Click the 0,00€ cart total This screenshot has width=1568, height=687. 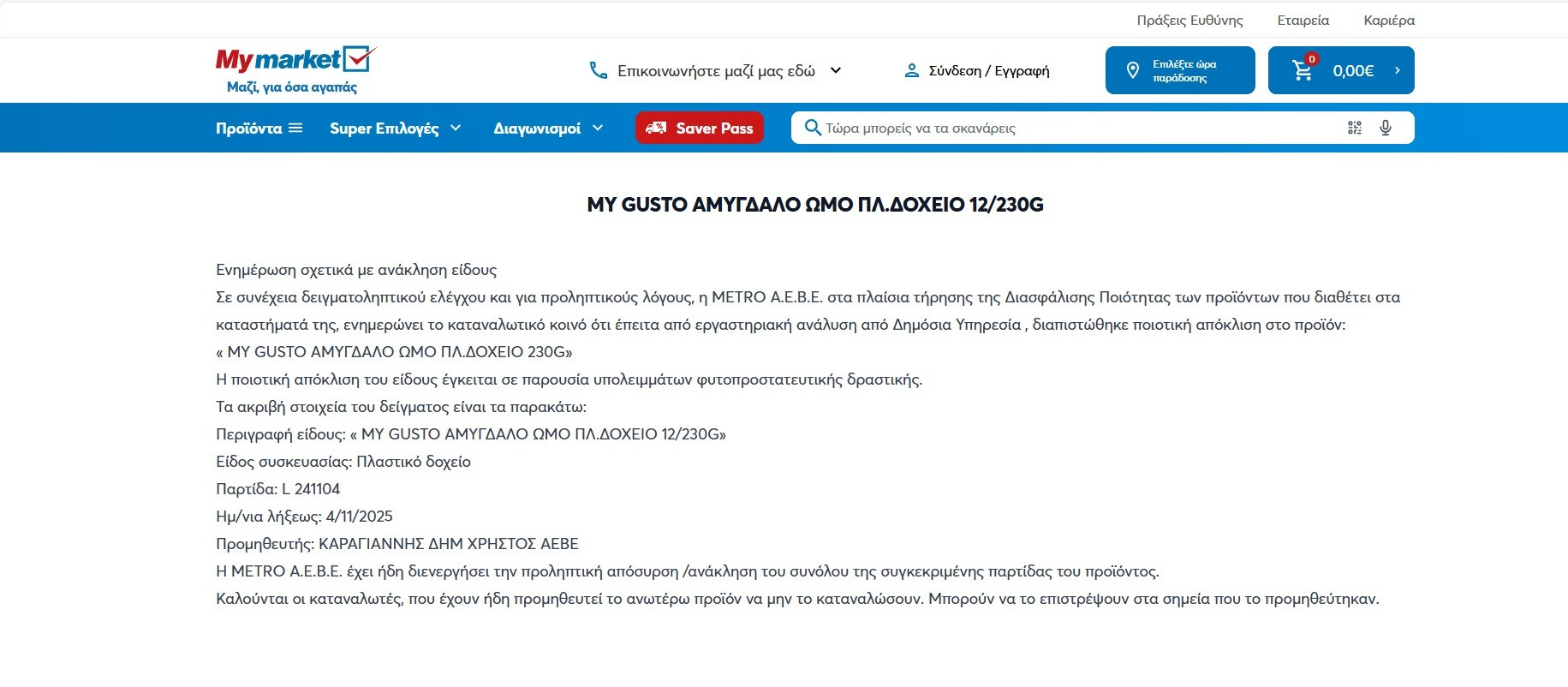(x=1353, y=70)
